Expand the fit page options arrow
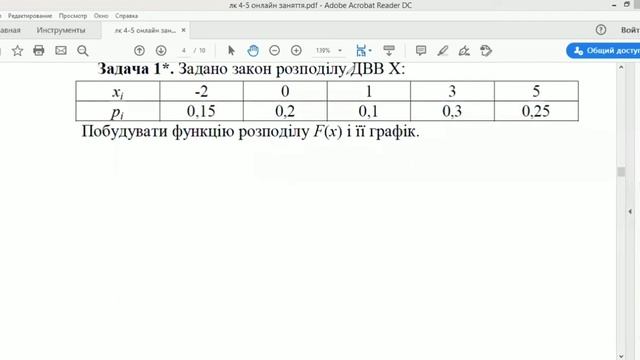 click(x=370, y=51)
